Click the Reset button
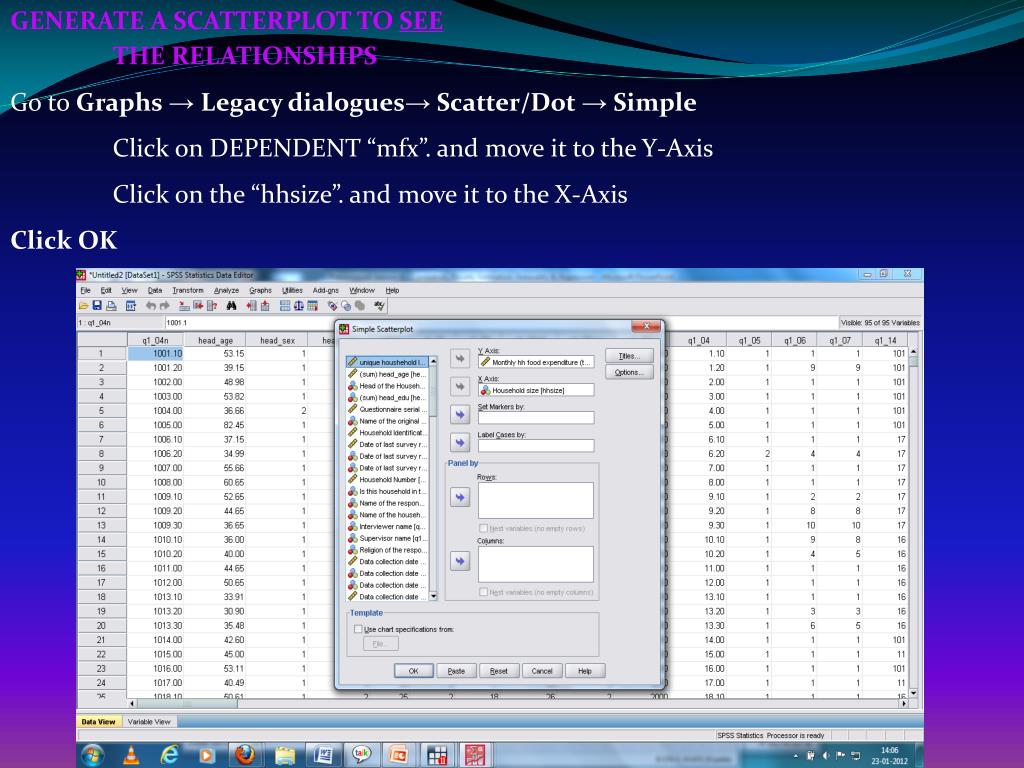 499,671
